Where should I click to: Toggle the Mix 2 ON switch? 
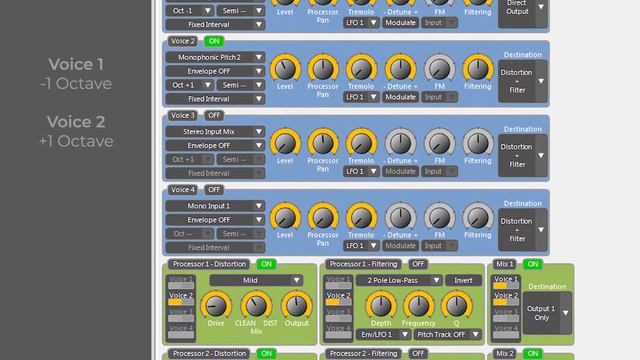533,353
